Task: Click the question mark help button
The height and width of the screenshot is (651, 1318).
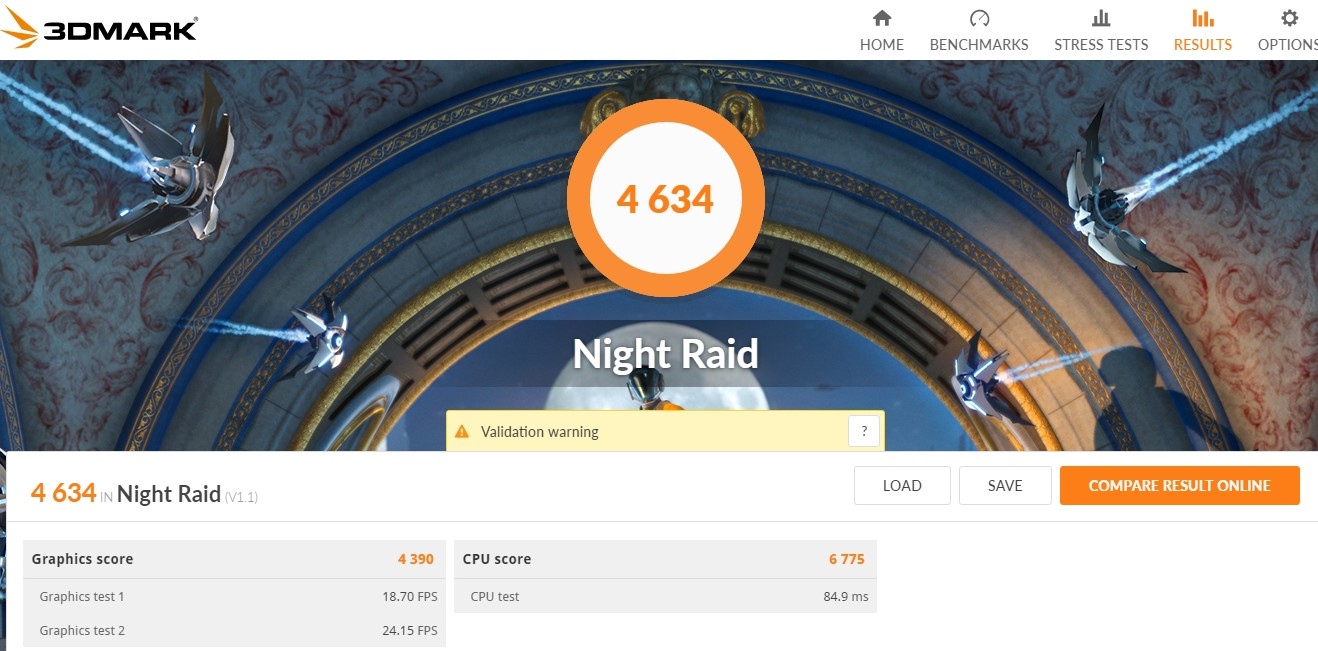Action: point(864,432)
